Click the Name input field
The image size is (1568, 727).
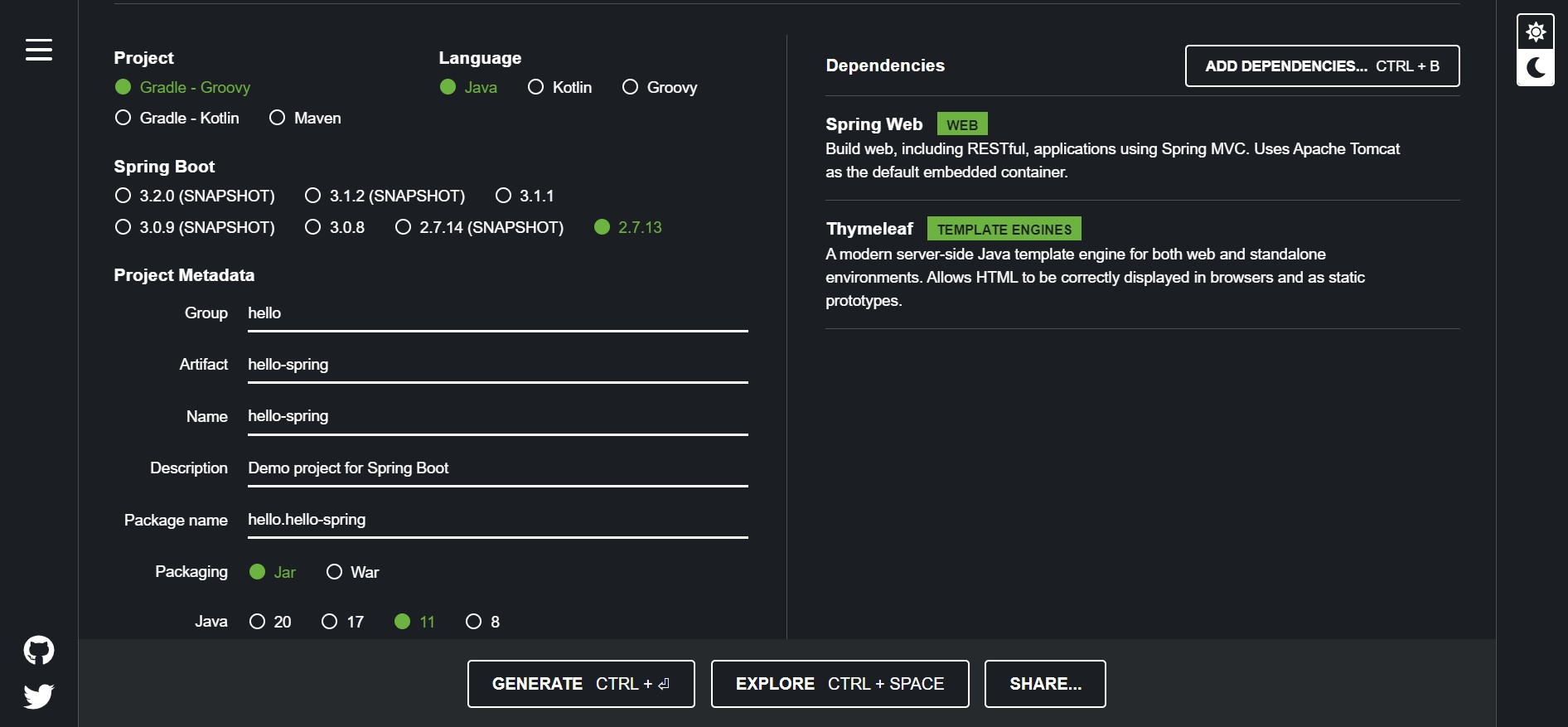pyautogui.click(x=498, y=417)
